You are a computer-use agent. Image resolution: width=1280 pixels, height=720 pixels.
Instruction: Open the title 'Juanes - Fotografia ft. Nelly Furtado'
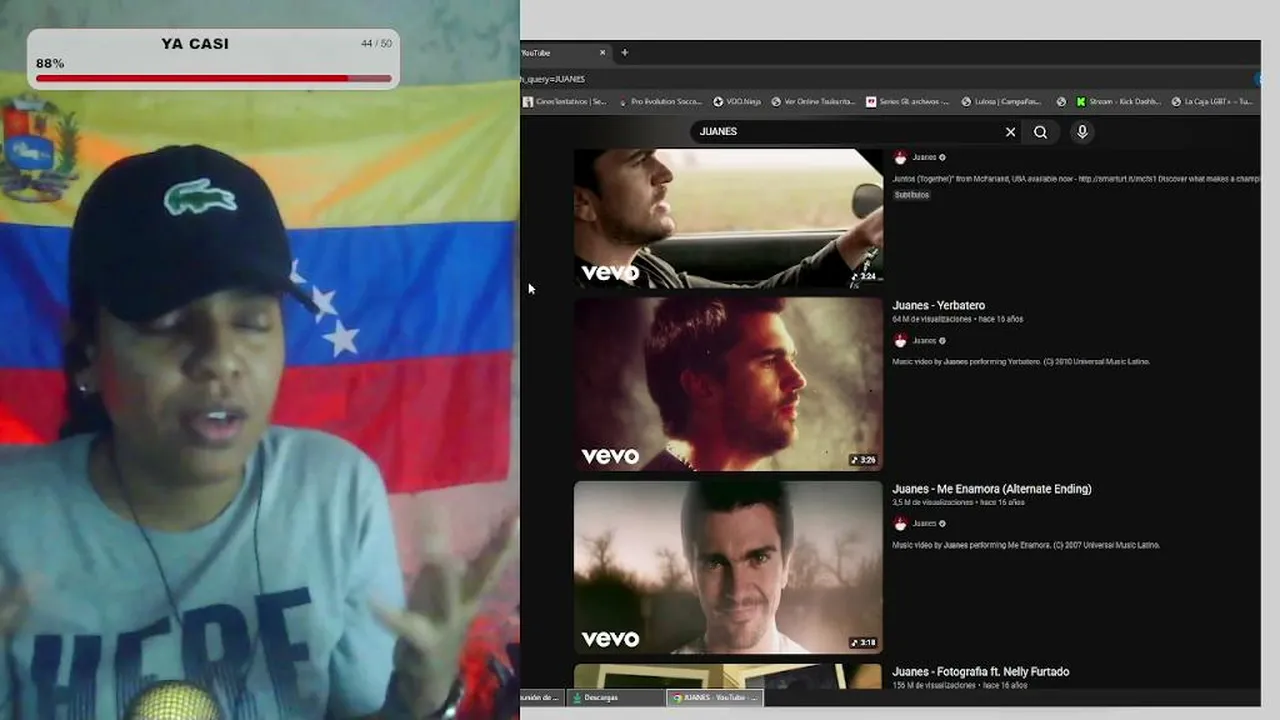[x=981, y=672]
